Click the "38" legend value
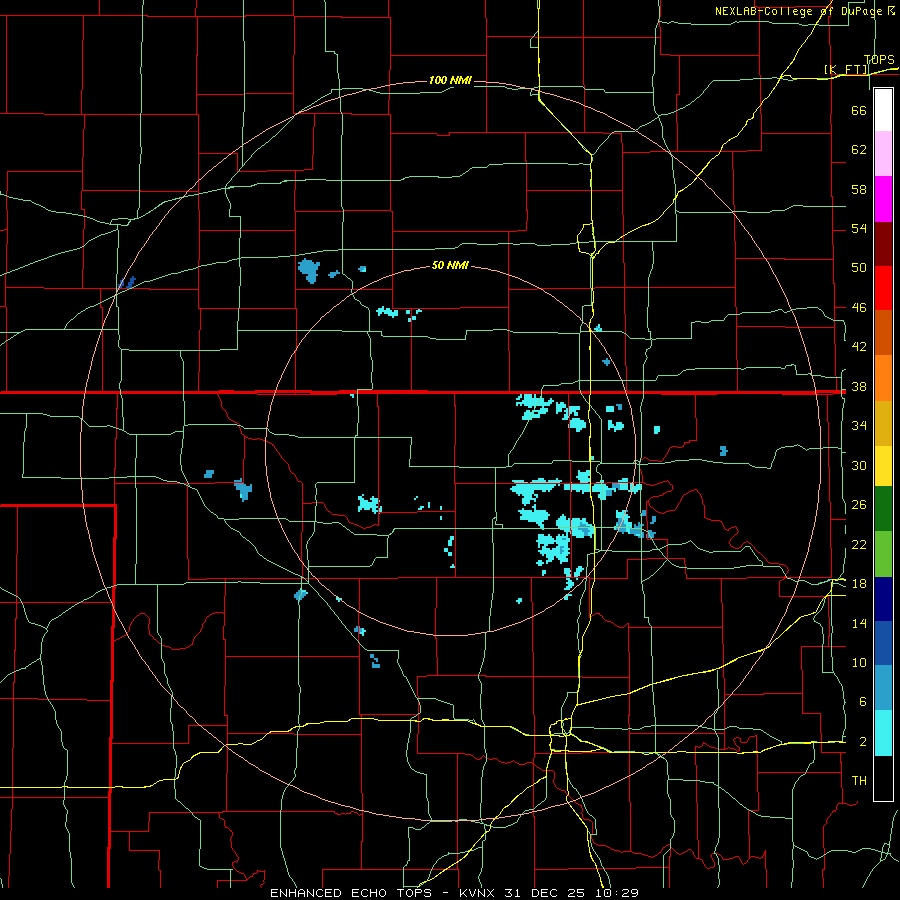The height and width of the screenshot is (900, 900). [859, 387]
